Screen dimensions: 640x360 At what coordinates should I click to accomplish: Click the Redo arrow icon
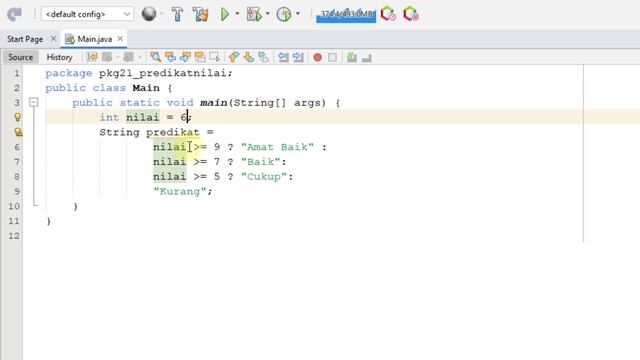tap(14, 14)
